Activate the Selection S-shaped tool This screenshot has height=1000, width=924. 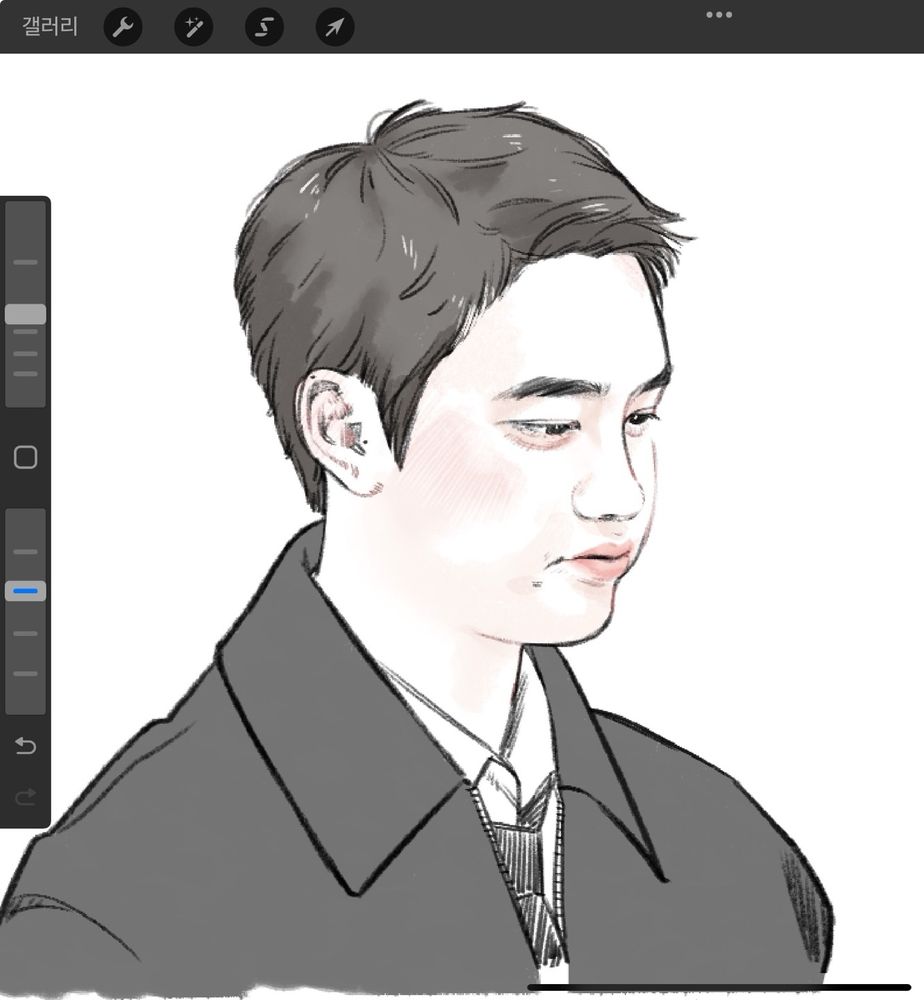point(265,27)
